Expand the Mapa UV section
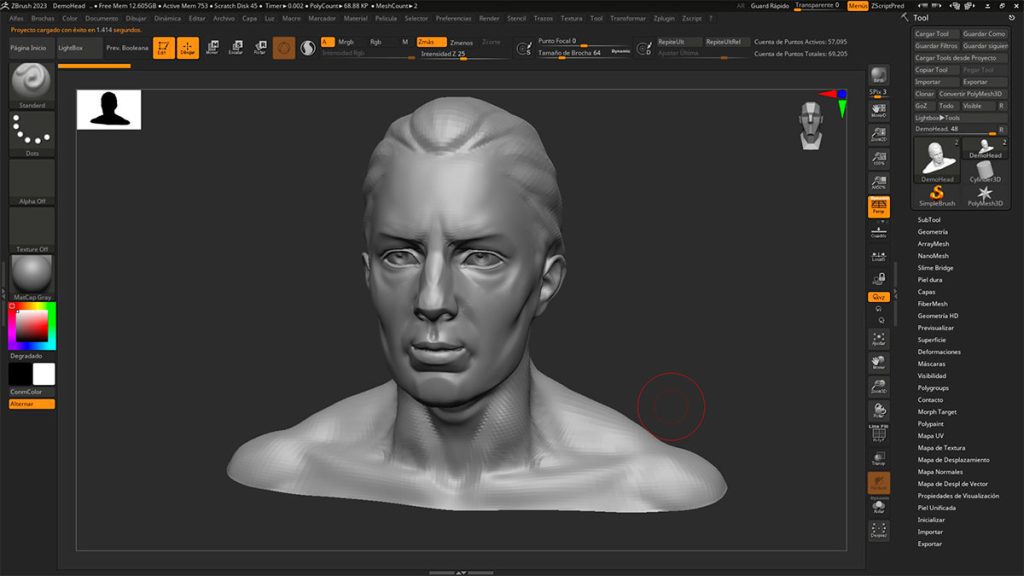 (x=930, y=436)
